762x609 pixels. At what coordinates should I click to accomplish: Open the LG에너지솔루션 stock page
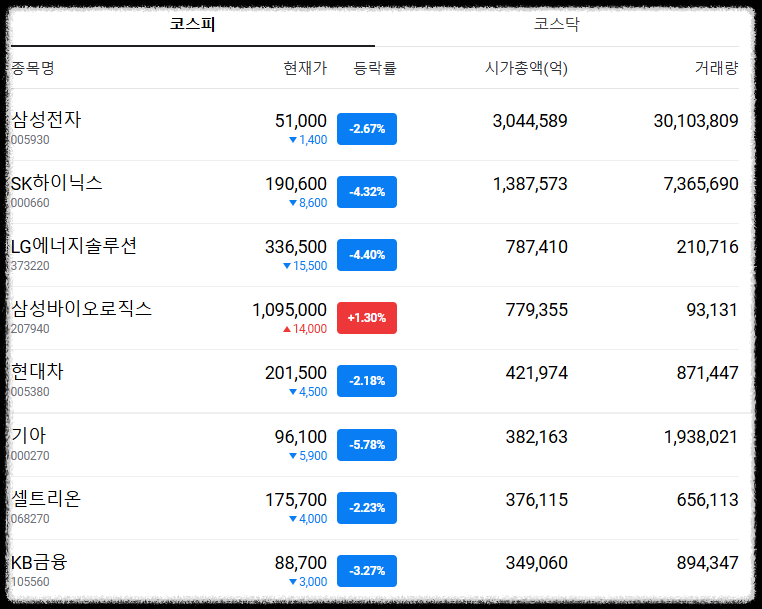[x=73, y=246]
